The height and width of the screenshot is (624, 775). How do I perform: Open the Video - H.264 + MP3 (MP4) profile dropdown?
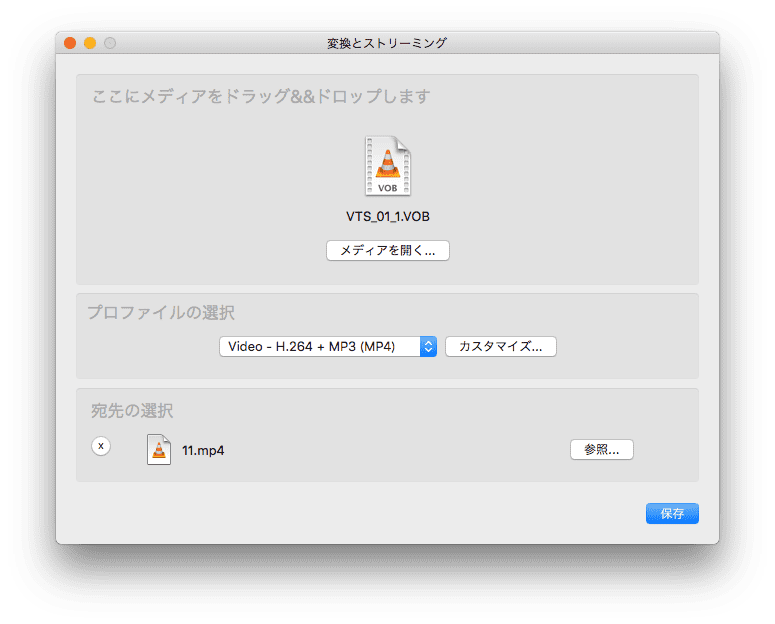click(x=328, y=347)
